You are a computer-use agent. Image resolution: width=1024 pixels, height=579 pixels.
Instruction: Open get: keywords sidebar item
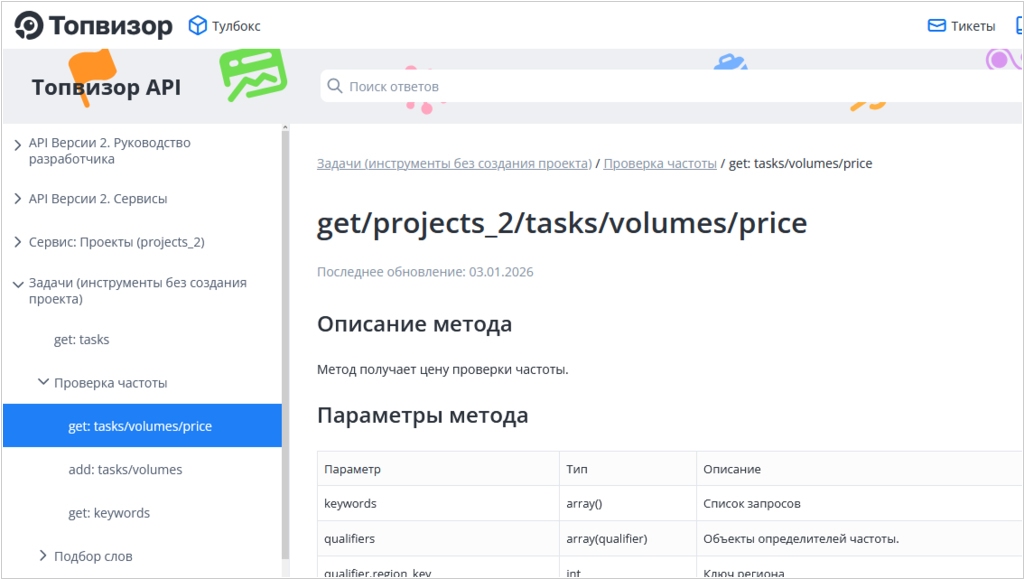click(x=109, y=513)
